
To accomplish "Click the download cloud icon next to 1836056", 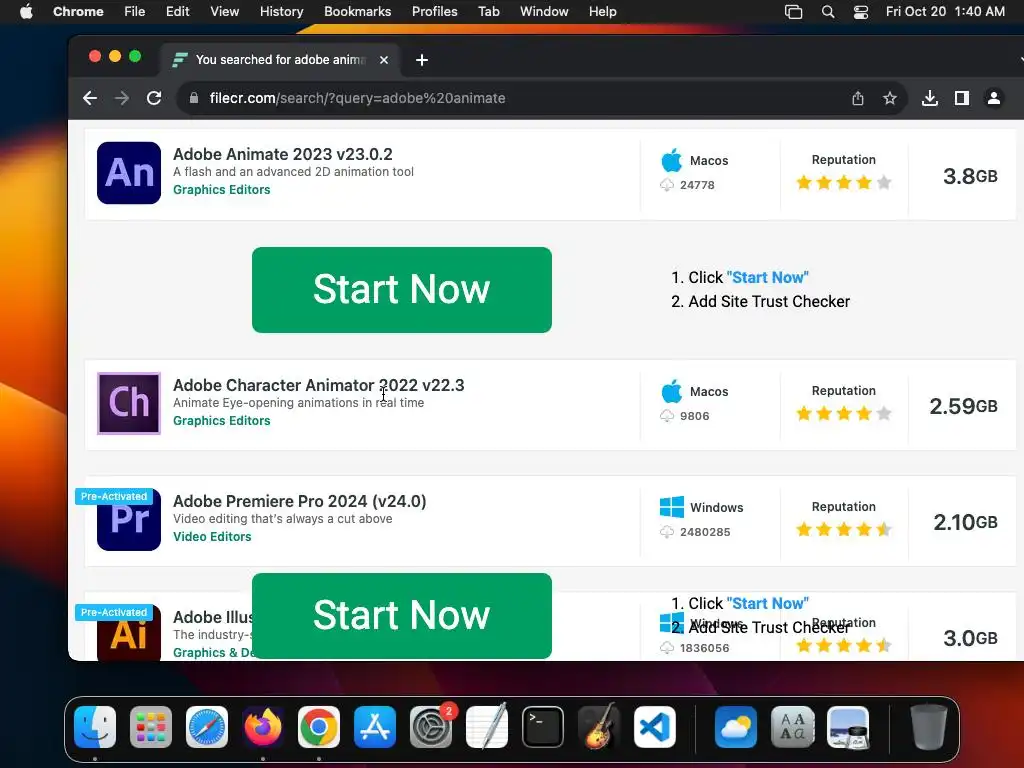I will click(x=667, y=648).
